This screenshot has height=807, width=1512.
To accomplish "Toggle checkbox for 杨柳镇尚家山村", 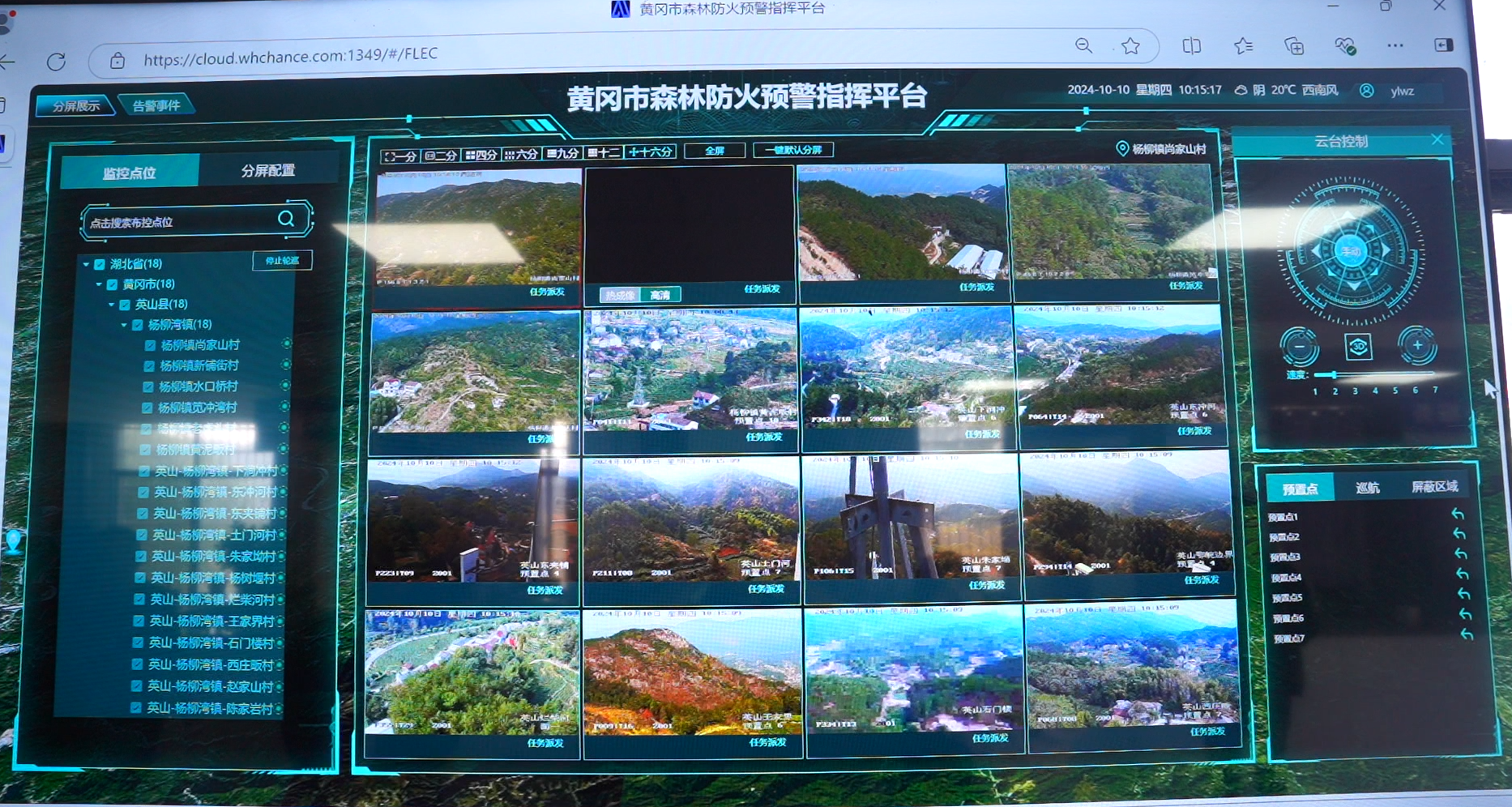I will (150, 345).
